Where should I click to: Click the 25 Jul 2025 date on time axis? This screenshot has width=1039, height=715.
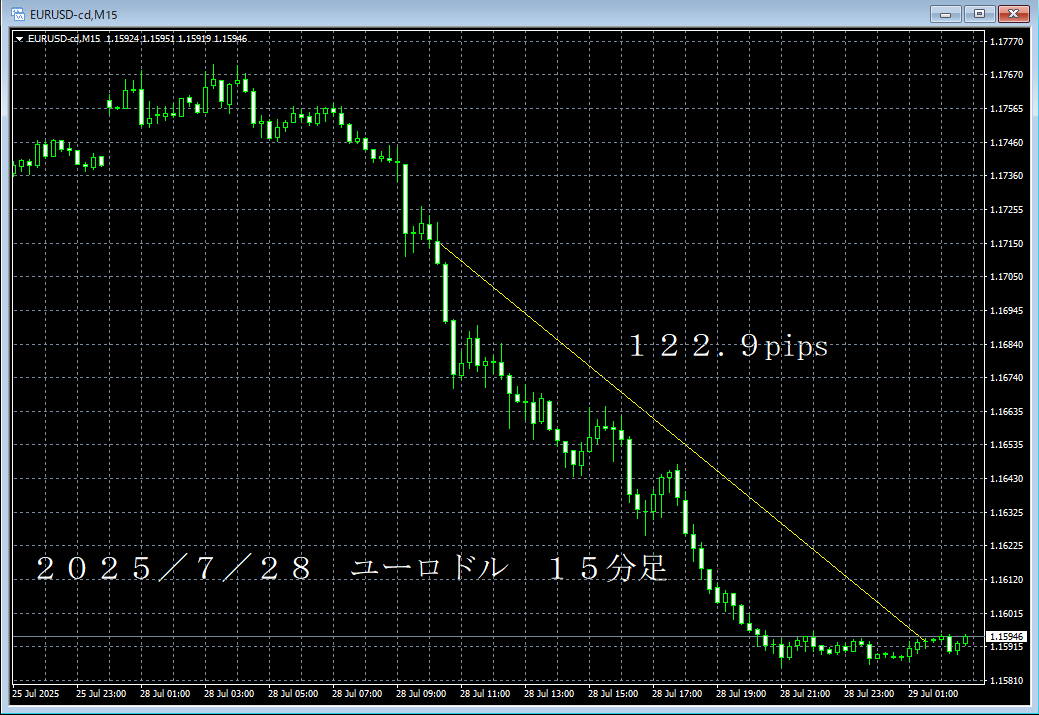(36, 693)
